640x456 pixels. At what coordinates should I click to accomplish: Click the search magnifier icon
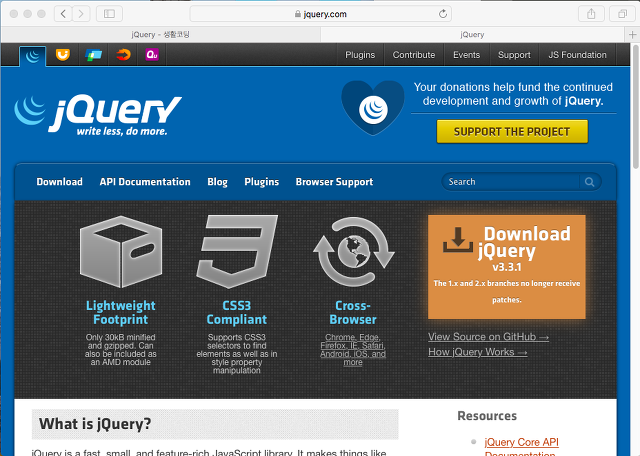(x=589, y=182)
